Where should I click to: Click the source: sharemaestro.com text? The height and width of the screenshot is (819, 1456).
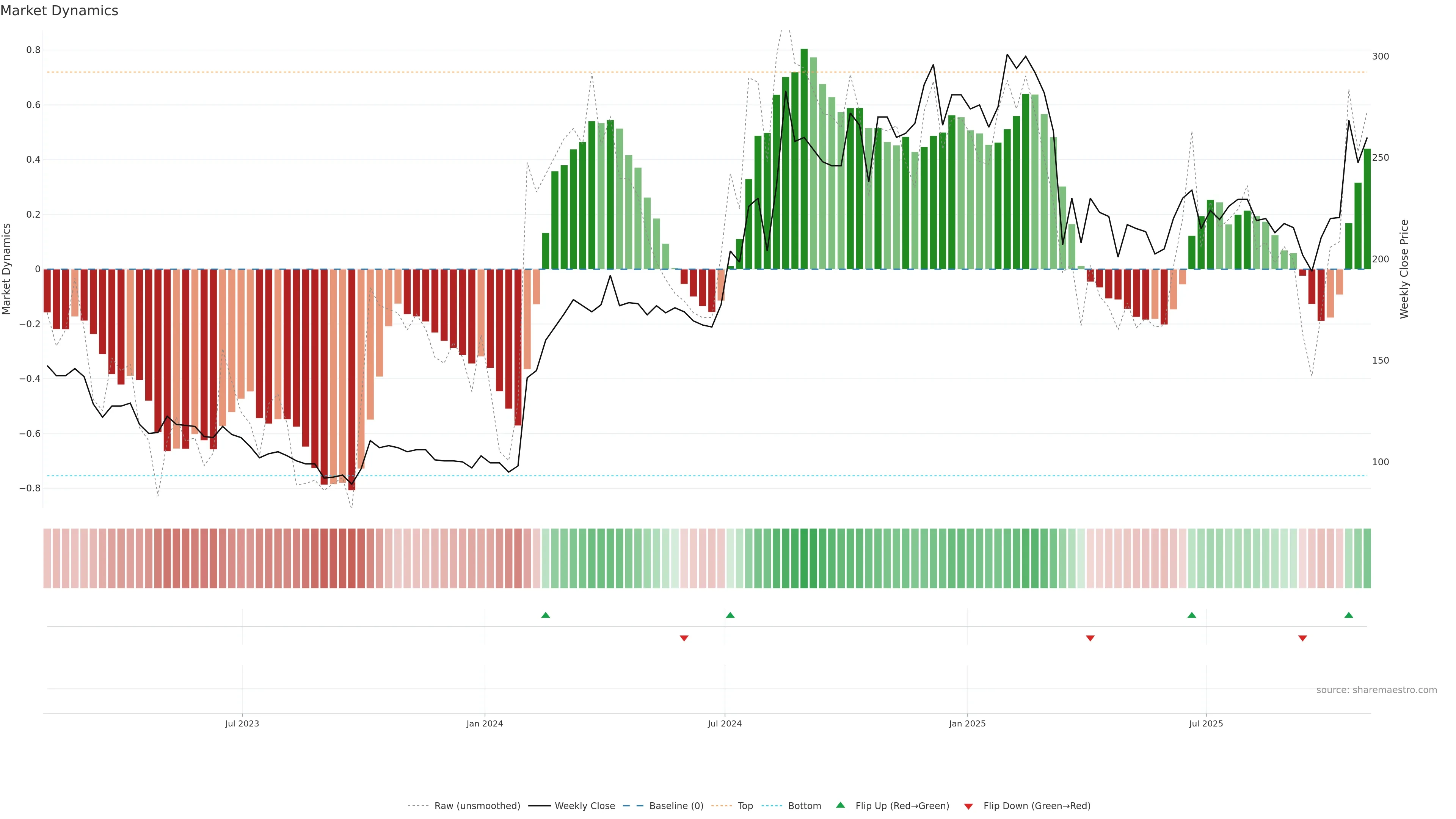pos(1376,690)
